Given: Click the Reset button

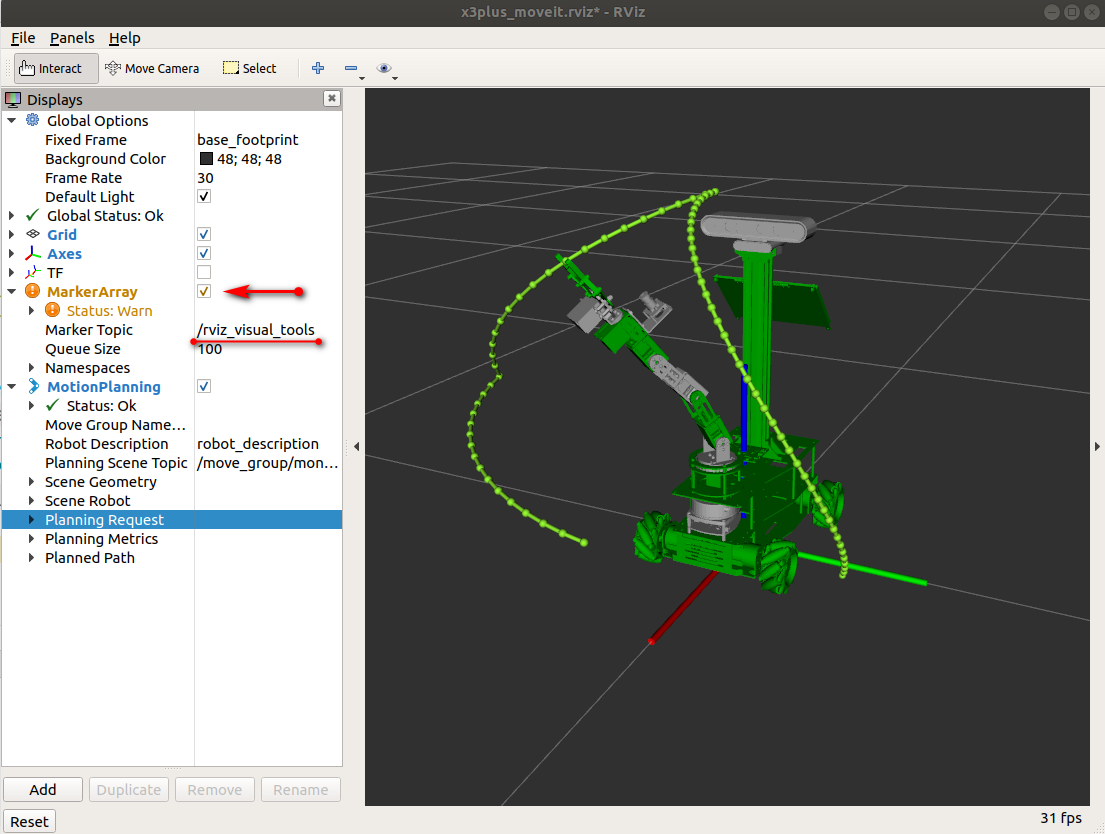Looking at the screenshot, I should 30,822.
